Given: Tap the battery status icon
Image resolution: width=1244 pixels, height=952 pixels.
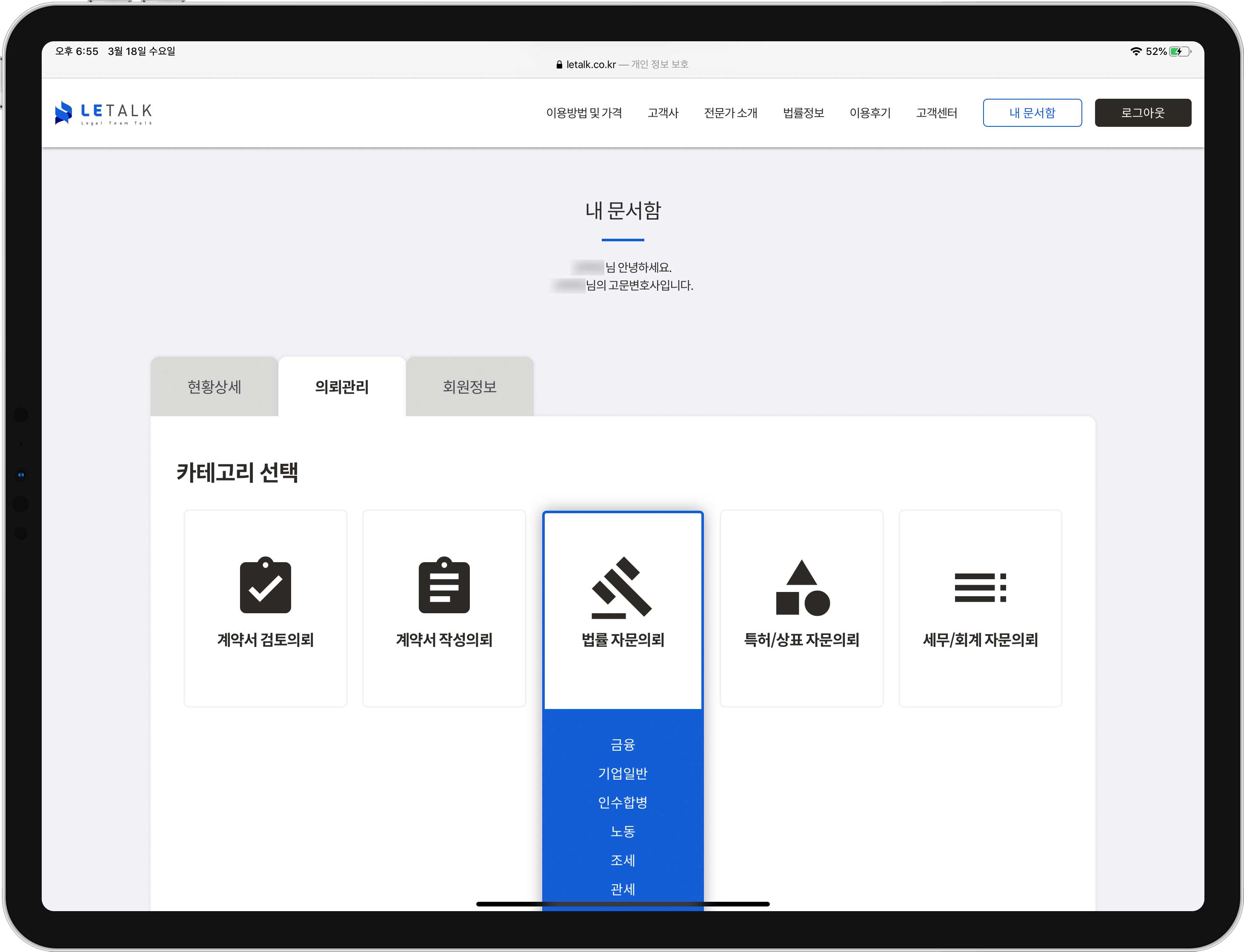Looking at the screenshot, I should point(1179,51).
